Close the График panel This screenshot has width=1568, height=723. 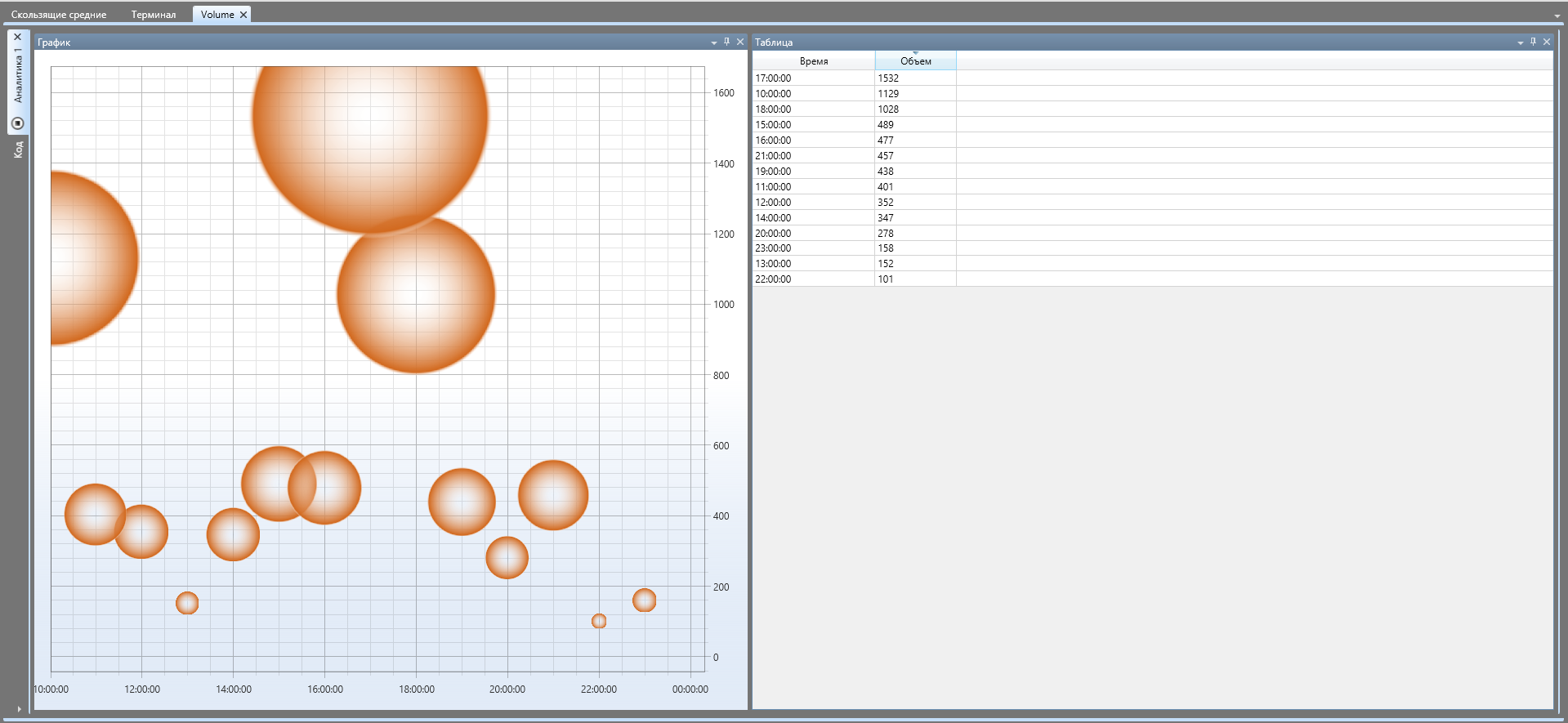(x=740, y=42)
